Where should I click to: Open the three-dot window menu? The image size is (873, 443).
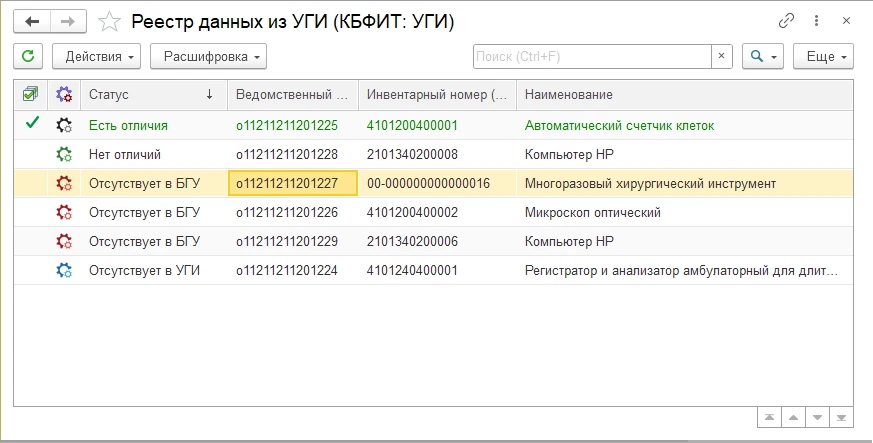[x=816, y=21]
